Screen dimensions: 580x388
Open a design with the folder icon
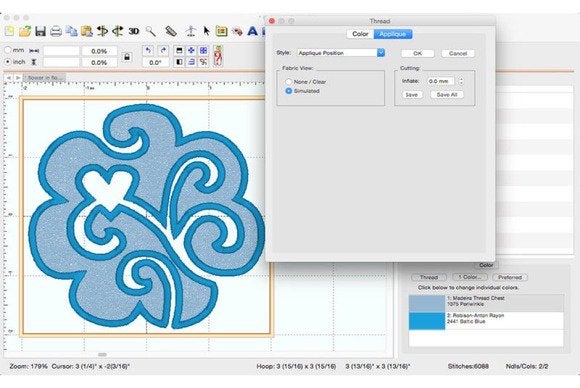tap(25, 31)
